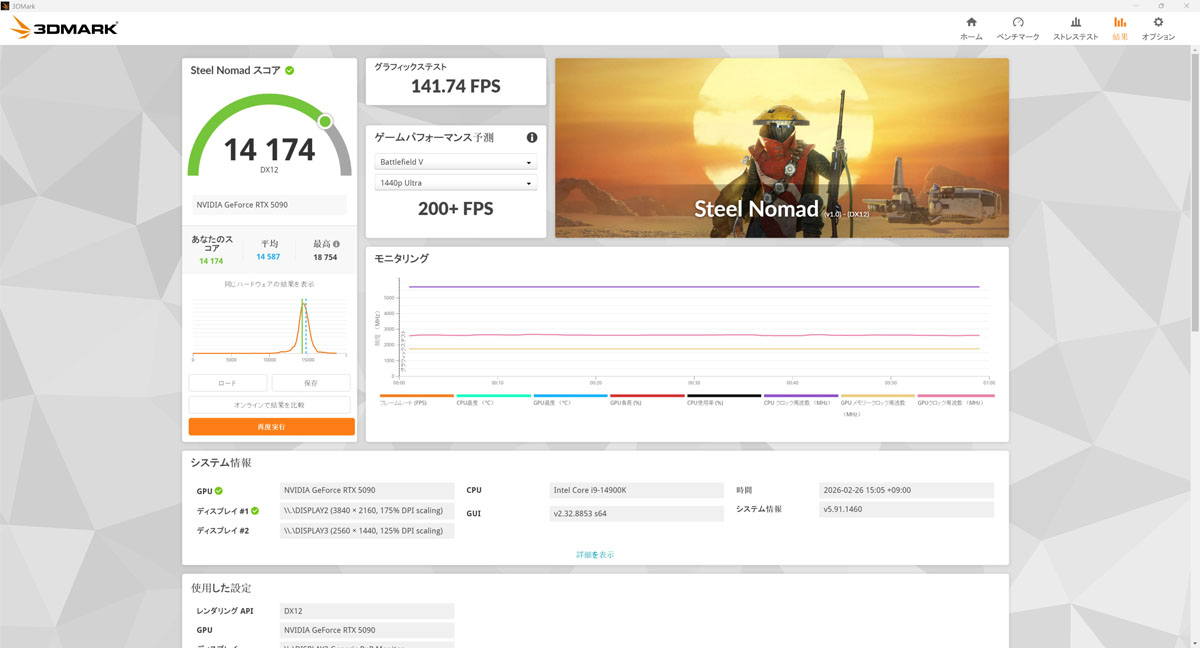Click the 3DMark logo in header
The width and height of the screenshot is (1200, 648).
pyautogui.click(x=64, y=28)
